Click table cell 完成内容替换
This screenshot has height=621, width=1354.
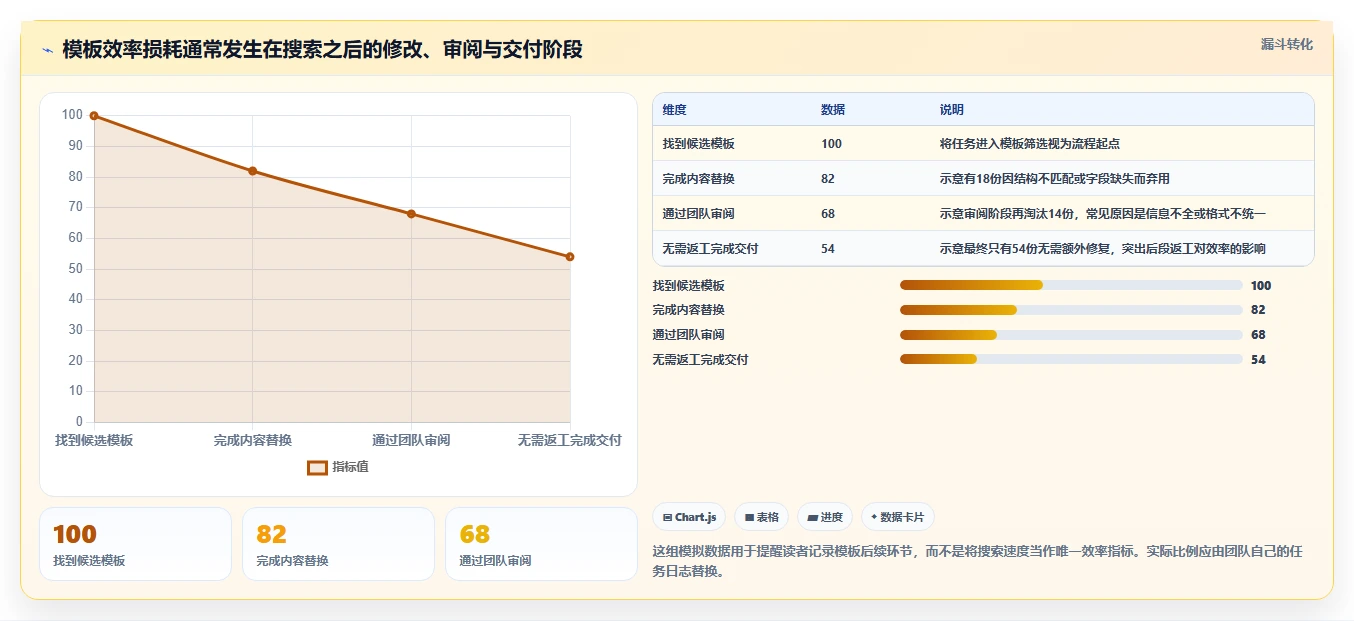pyautogui.click(x=698, y=179)
